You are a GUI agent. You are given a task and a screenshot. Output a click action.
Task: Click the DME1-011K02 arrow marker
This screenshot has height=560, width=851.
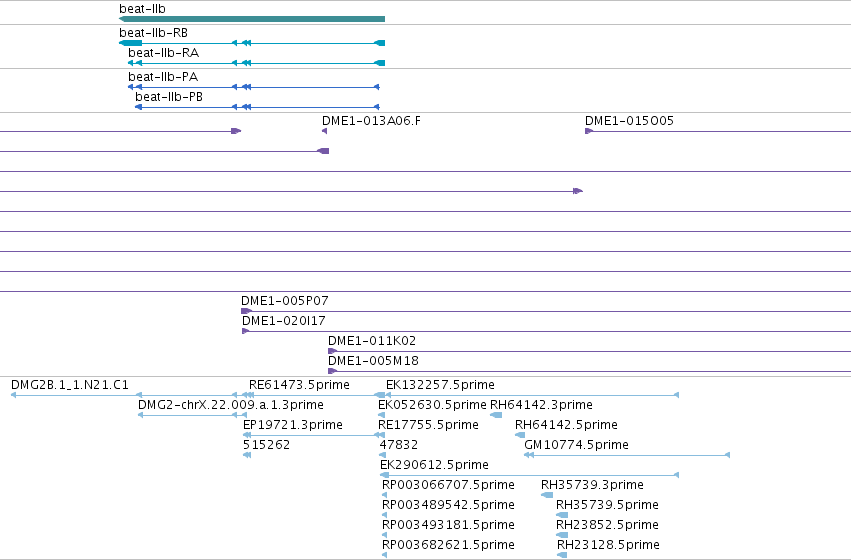(332, 351)
